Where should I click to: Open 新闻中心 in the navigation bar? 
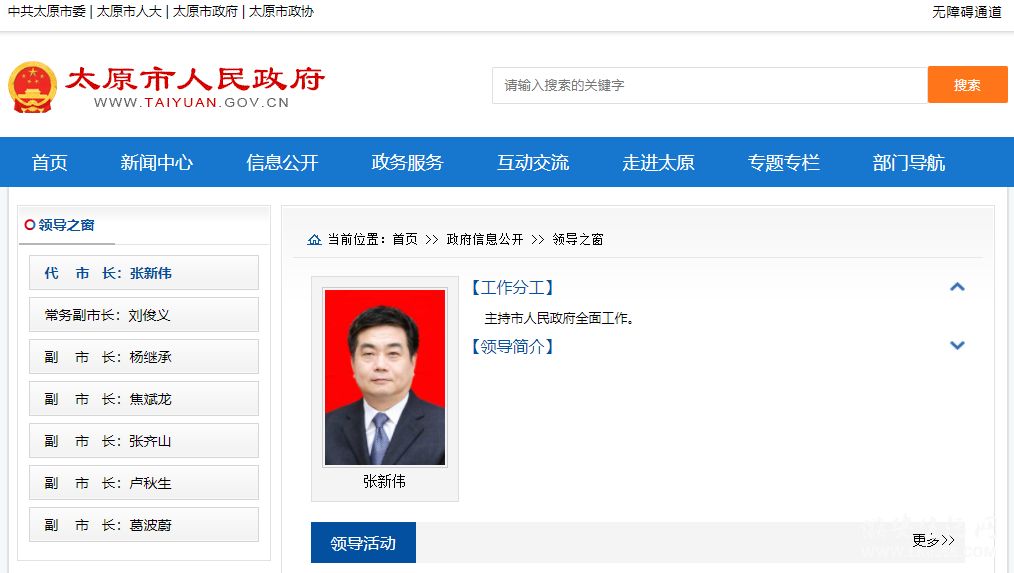click(x=157, y=163)
